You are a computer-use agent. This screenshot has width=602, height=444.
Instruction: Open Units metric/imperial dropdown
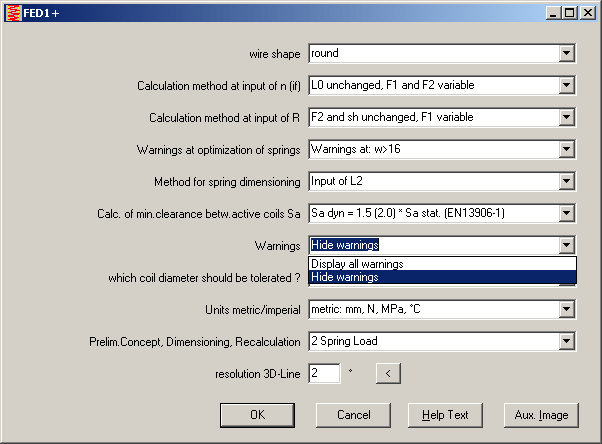pyautogui.click(x=566, y=309)
